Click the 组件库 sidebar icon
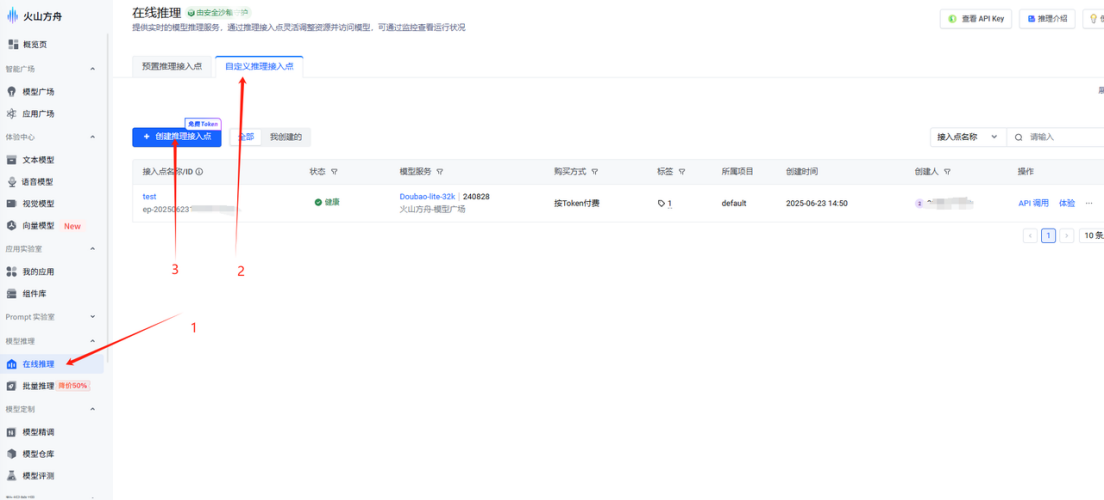The width and height of the screenshot is (1104, 500). 12,294
